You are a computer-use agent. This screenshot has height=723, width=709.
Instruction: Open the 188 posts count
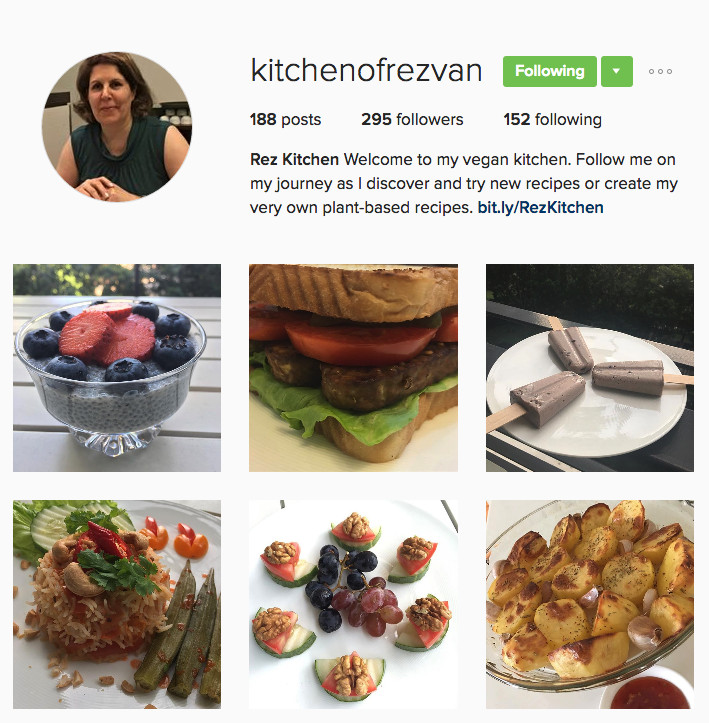[285, 119]
